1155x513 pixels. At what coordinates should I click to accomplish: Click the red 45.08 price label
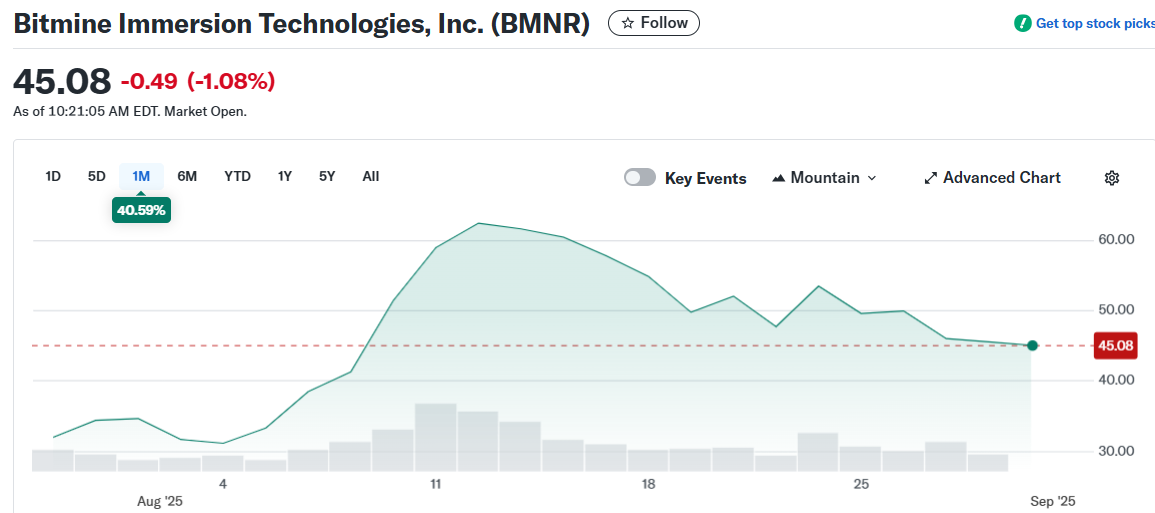point(1115,346)
